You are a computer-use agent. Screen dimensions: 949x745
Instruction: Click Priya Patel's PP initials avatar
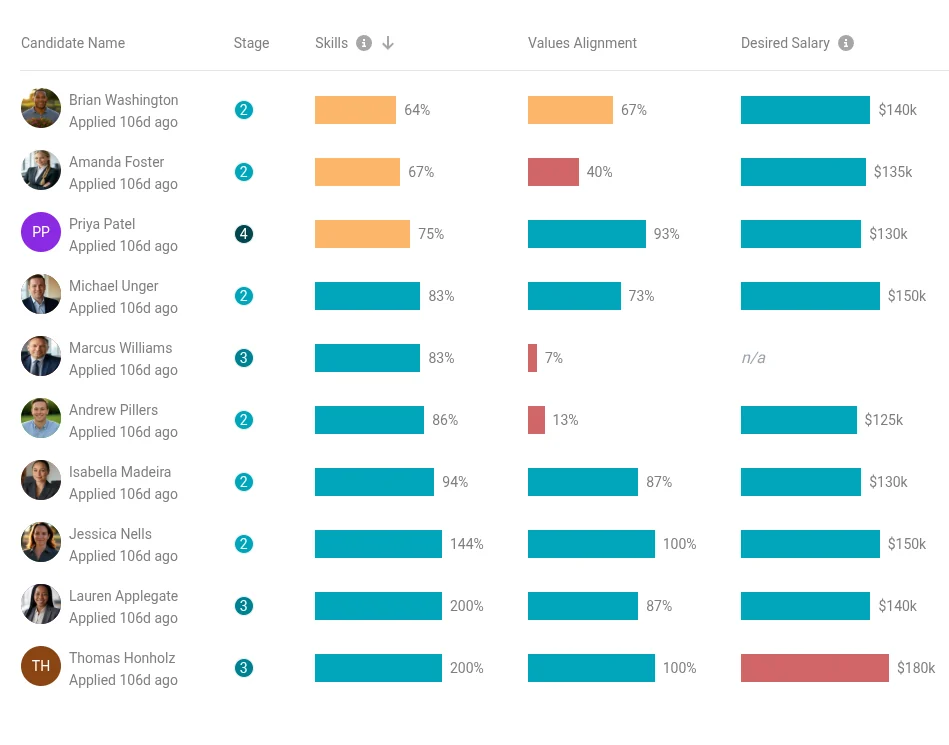[x=41, y=233]
